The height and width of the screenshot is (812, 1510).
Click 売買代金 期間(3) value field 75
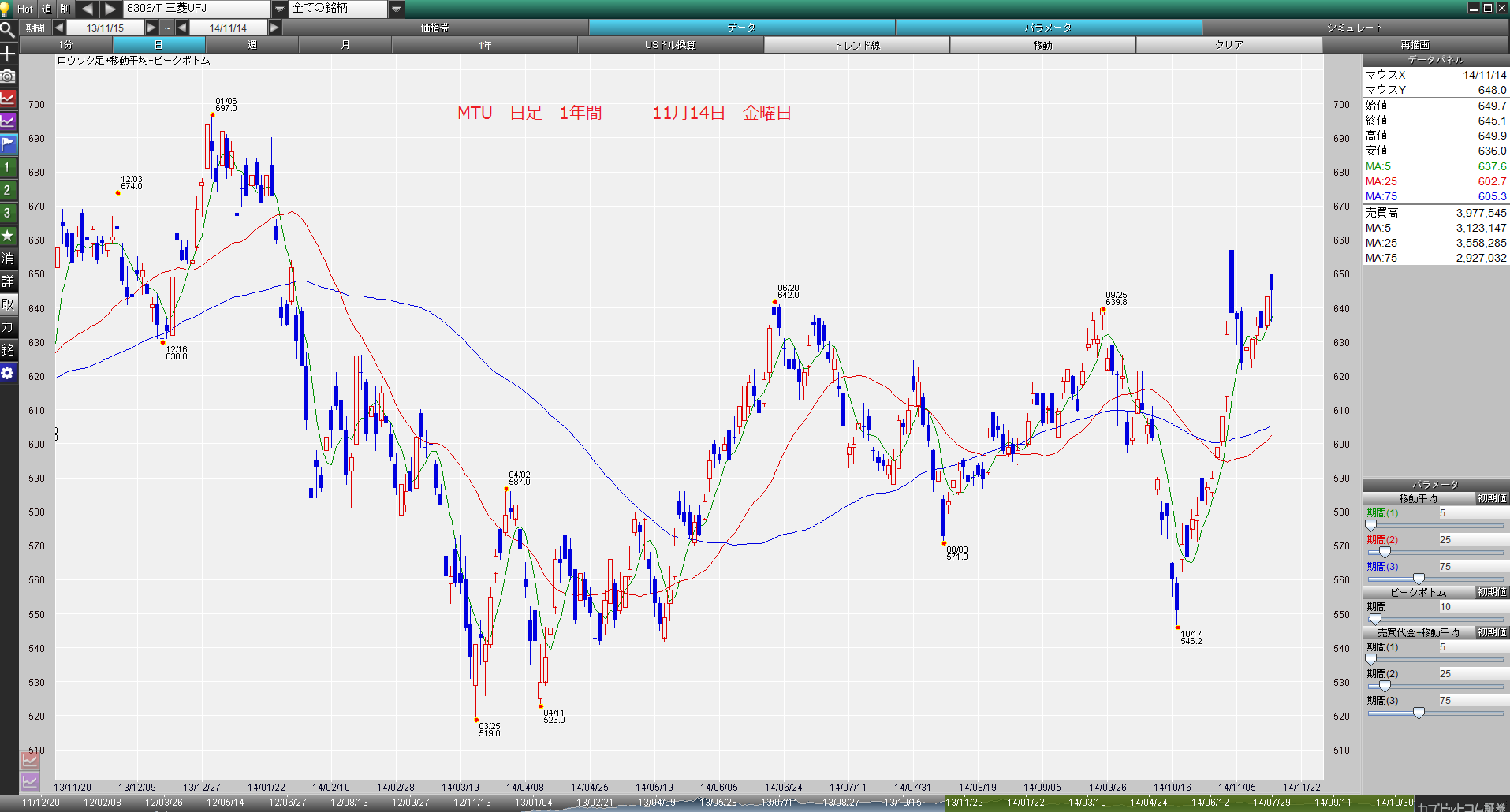pos(1473,700)
